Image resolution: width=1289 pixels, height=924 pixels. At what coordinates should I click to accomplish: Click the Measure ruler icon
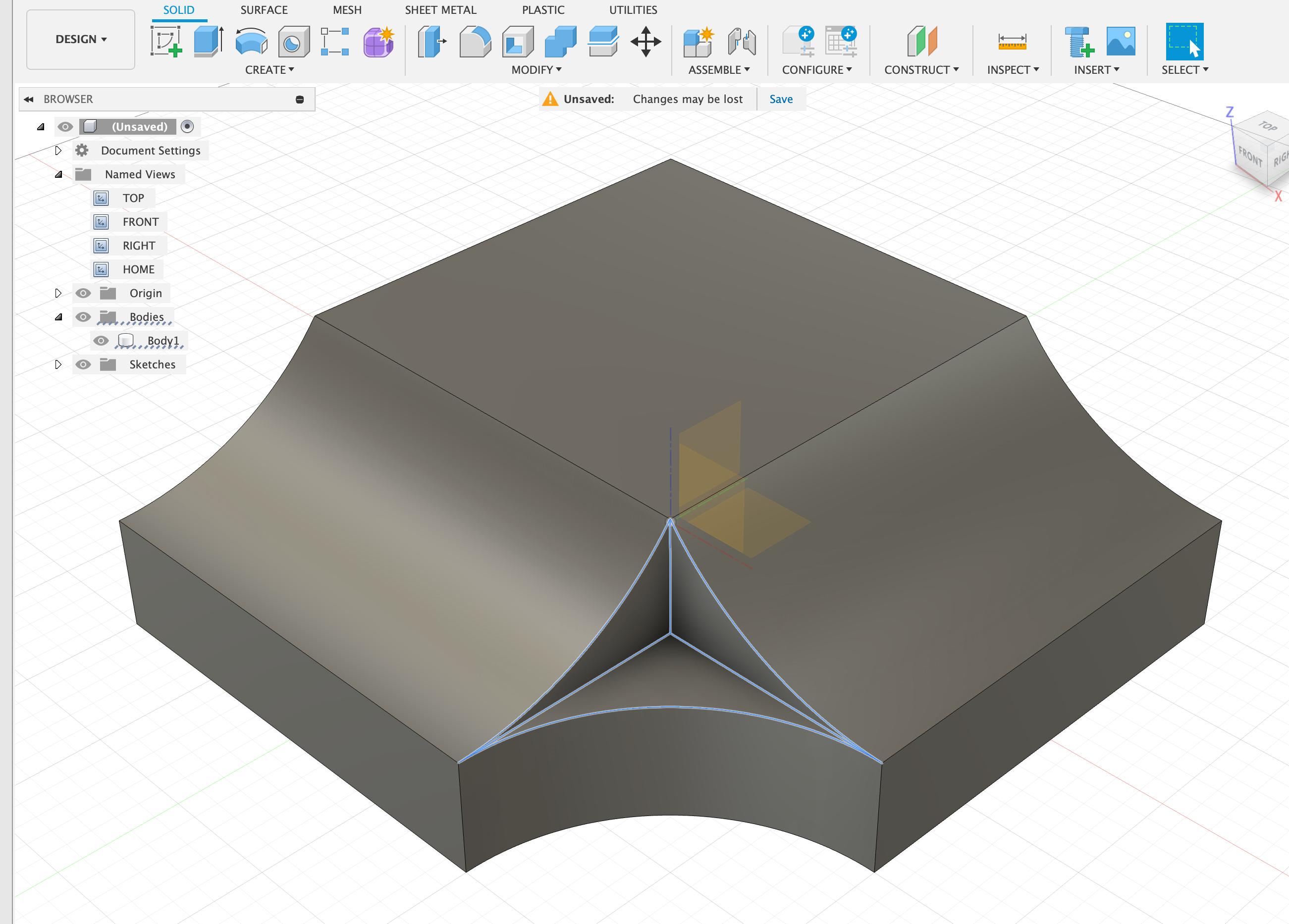(x=1012, y=42)
